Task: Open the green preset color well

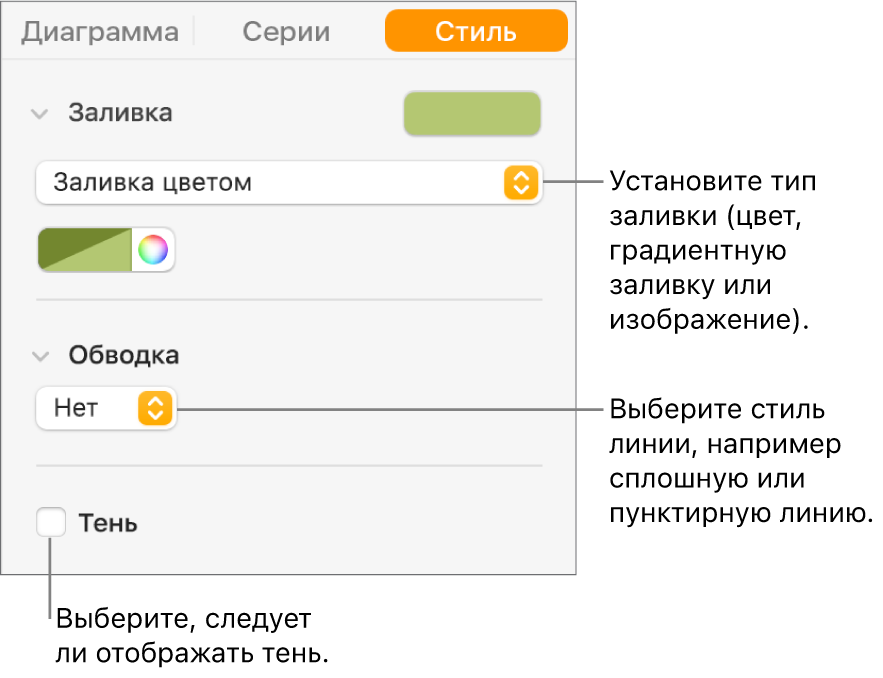Action: point(84,249)
